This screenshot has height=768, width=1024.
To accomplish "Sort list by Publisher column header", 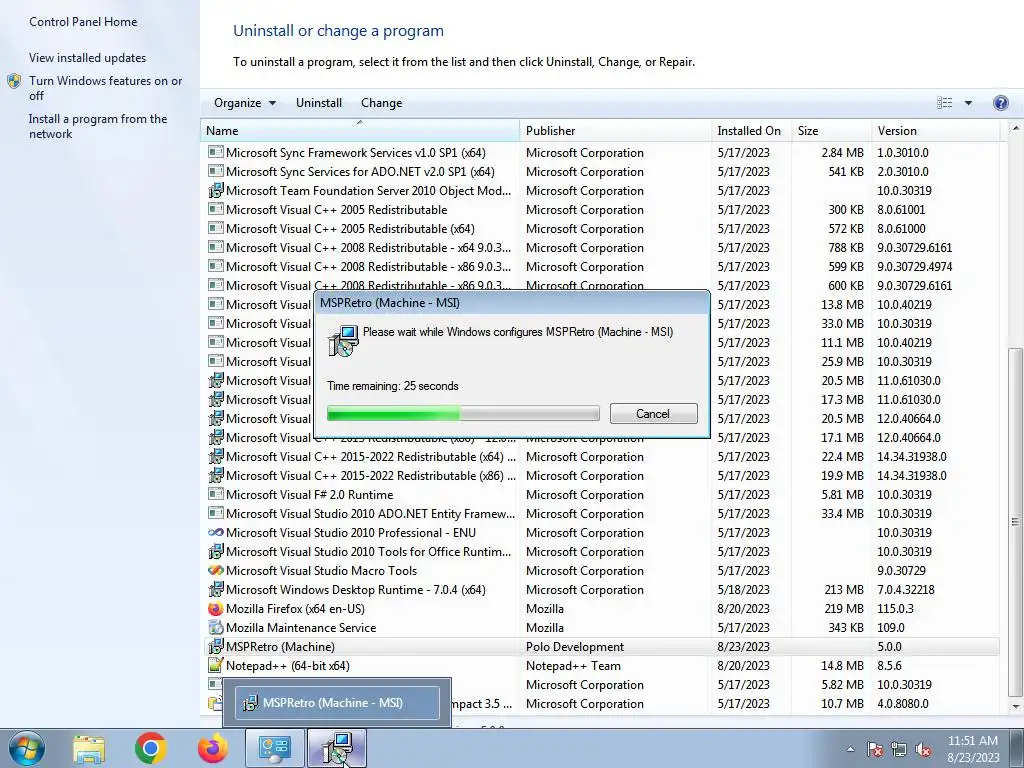I will tap(615, 131).
